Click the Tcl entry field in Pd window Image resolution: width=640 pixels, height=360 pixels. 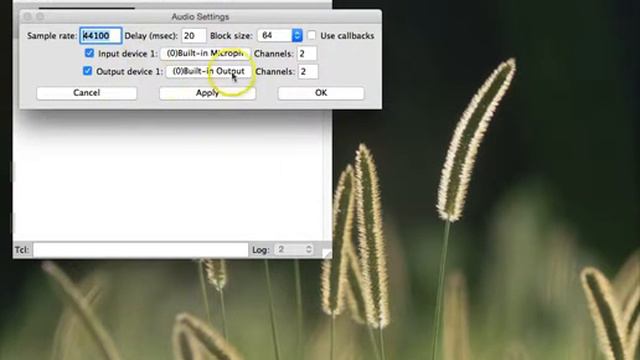pyautogui.click(x=140, y=250)
